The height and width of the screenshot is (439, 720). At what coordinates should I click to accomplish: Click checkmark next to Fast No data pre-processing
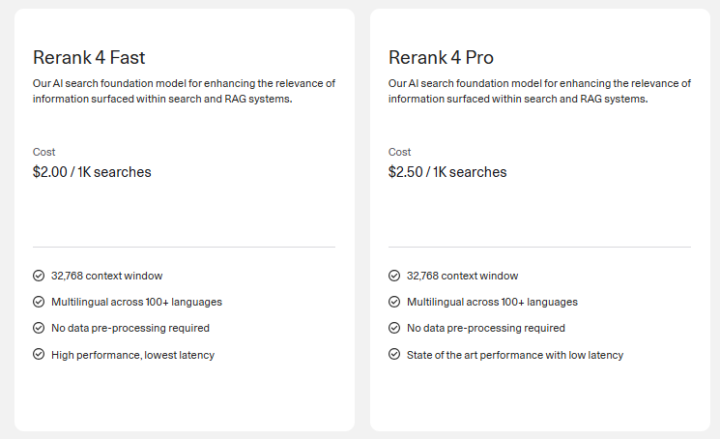tap(39, 328)
